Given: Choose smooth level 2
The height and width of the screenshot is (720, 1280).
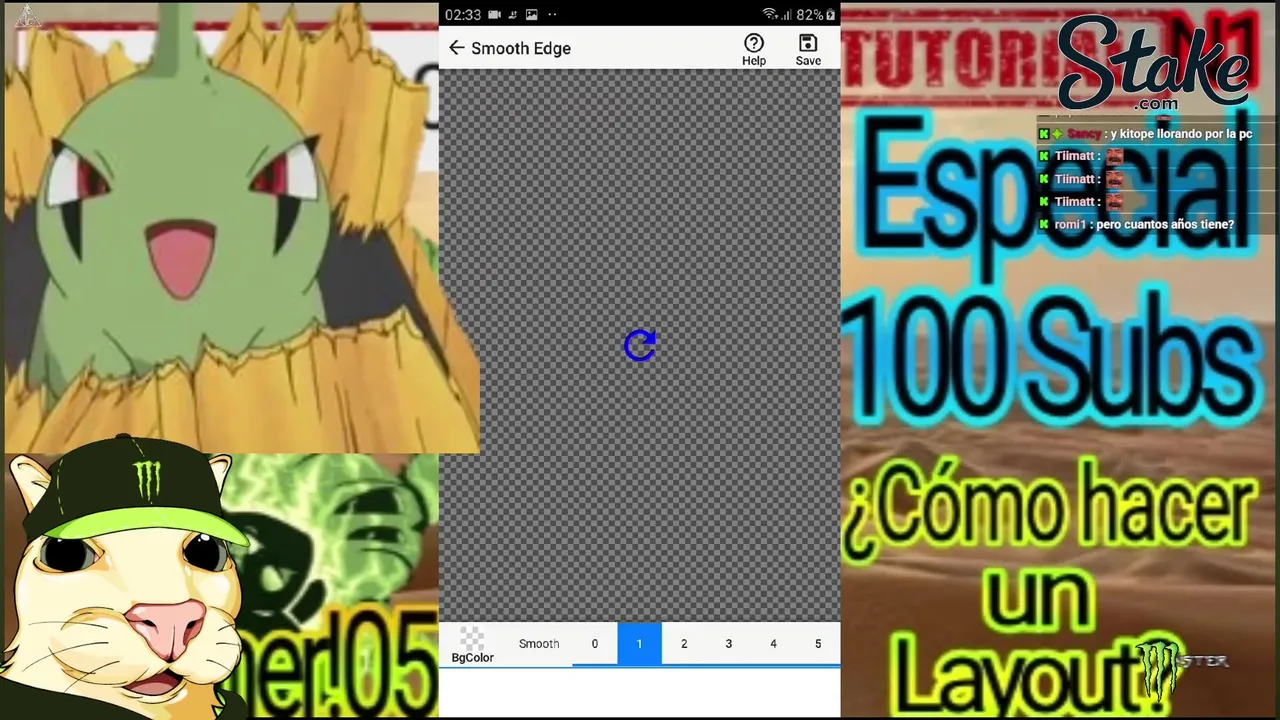Looking at the screenshot, I should coord(684,644).
